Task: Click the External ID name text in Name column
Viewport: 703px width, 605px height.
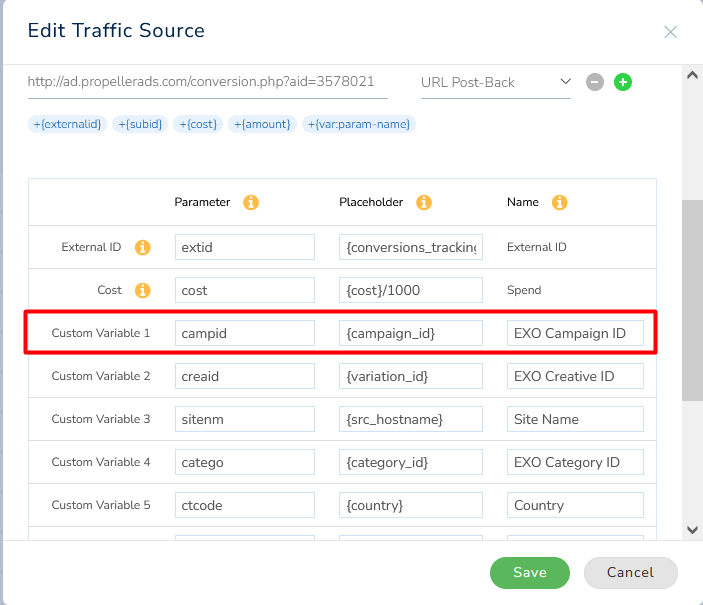Action: (537, 247)
